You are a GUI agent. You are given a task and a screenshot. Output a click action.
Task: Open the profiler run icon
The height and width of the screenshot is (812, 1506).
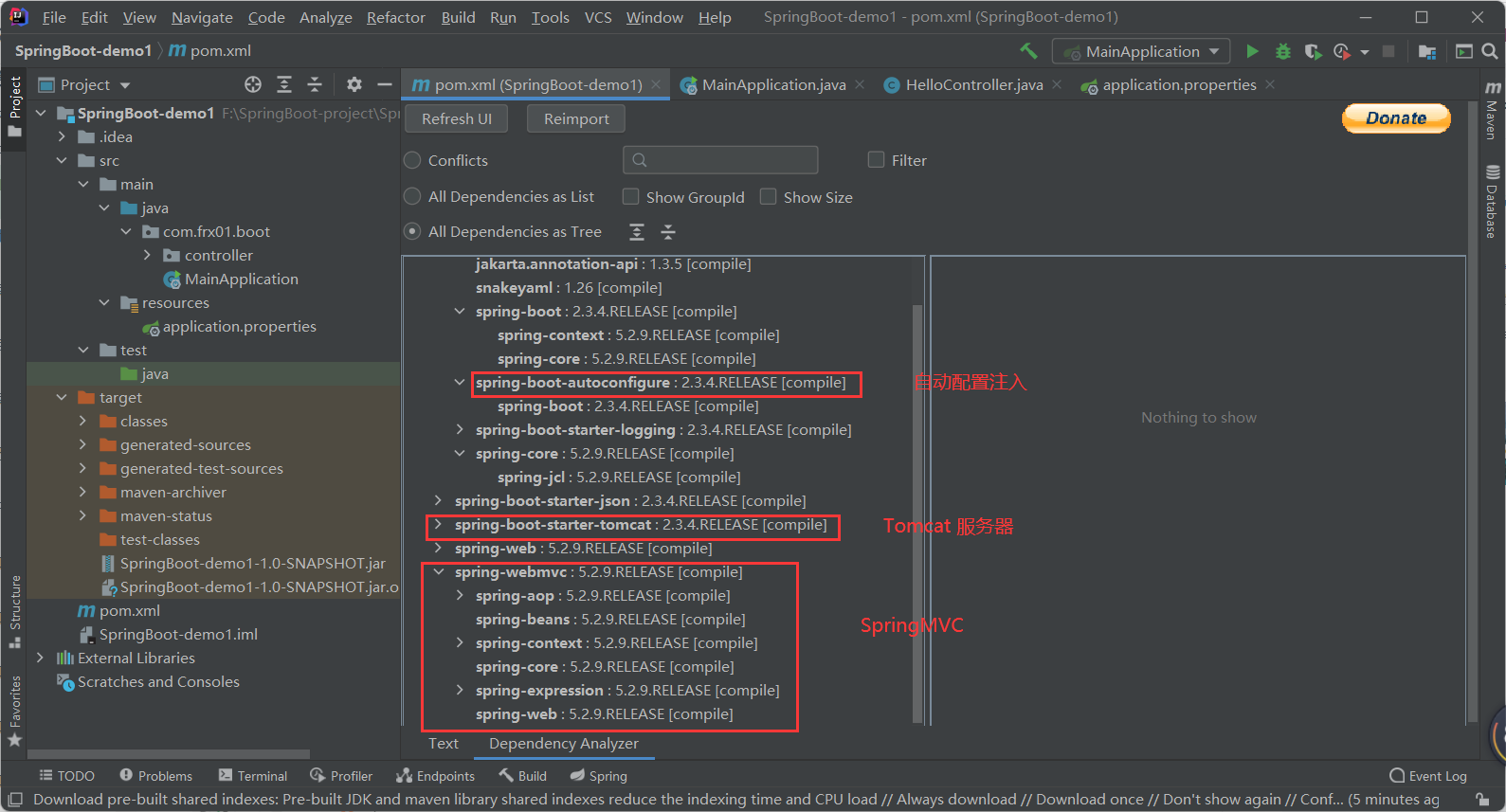1342,51
